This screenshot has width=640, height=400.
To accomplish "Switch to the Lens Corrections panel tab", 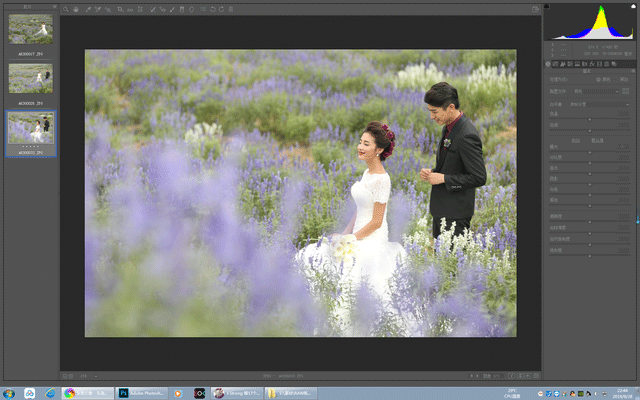I will click(584, 64).
